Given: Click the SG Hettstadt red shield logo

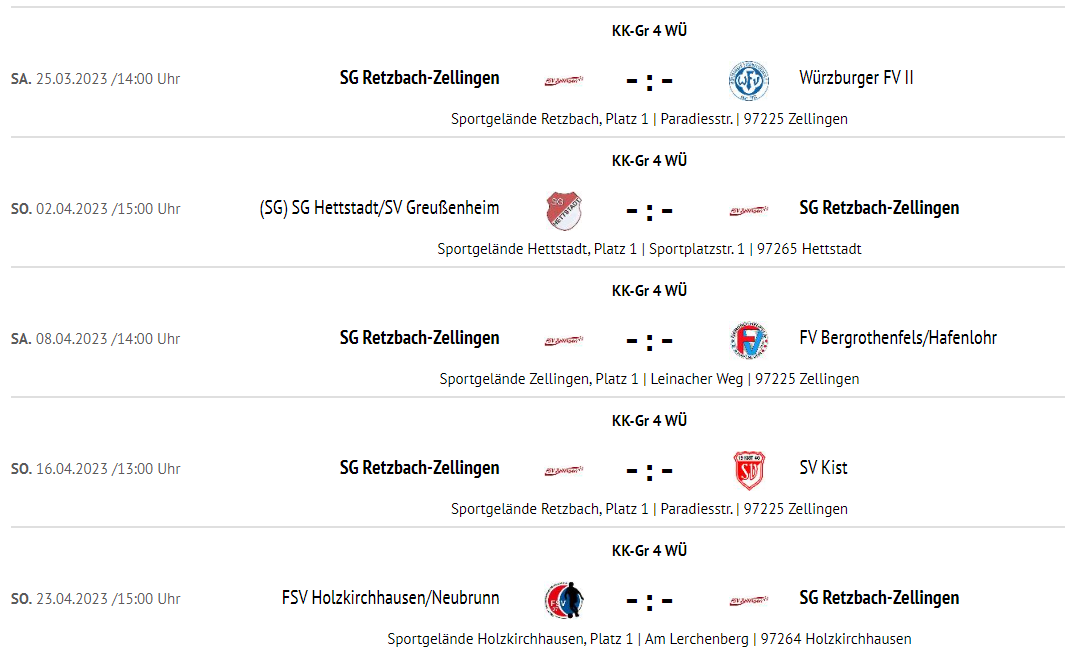Looking at the screenshot, I should coord(564,211).
